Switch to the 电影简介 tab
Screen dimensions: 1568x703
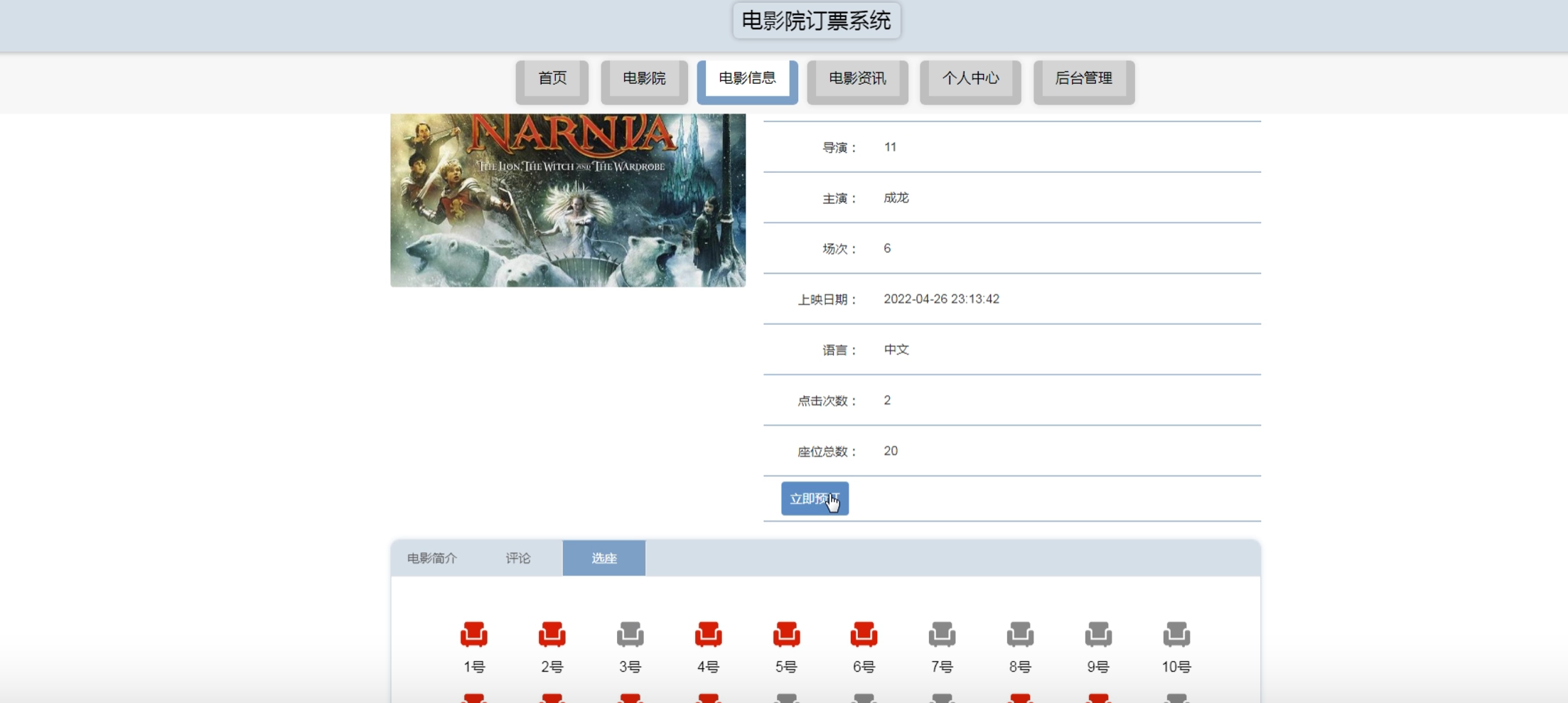(x=432, y=558)
